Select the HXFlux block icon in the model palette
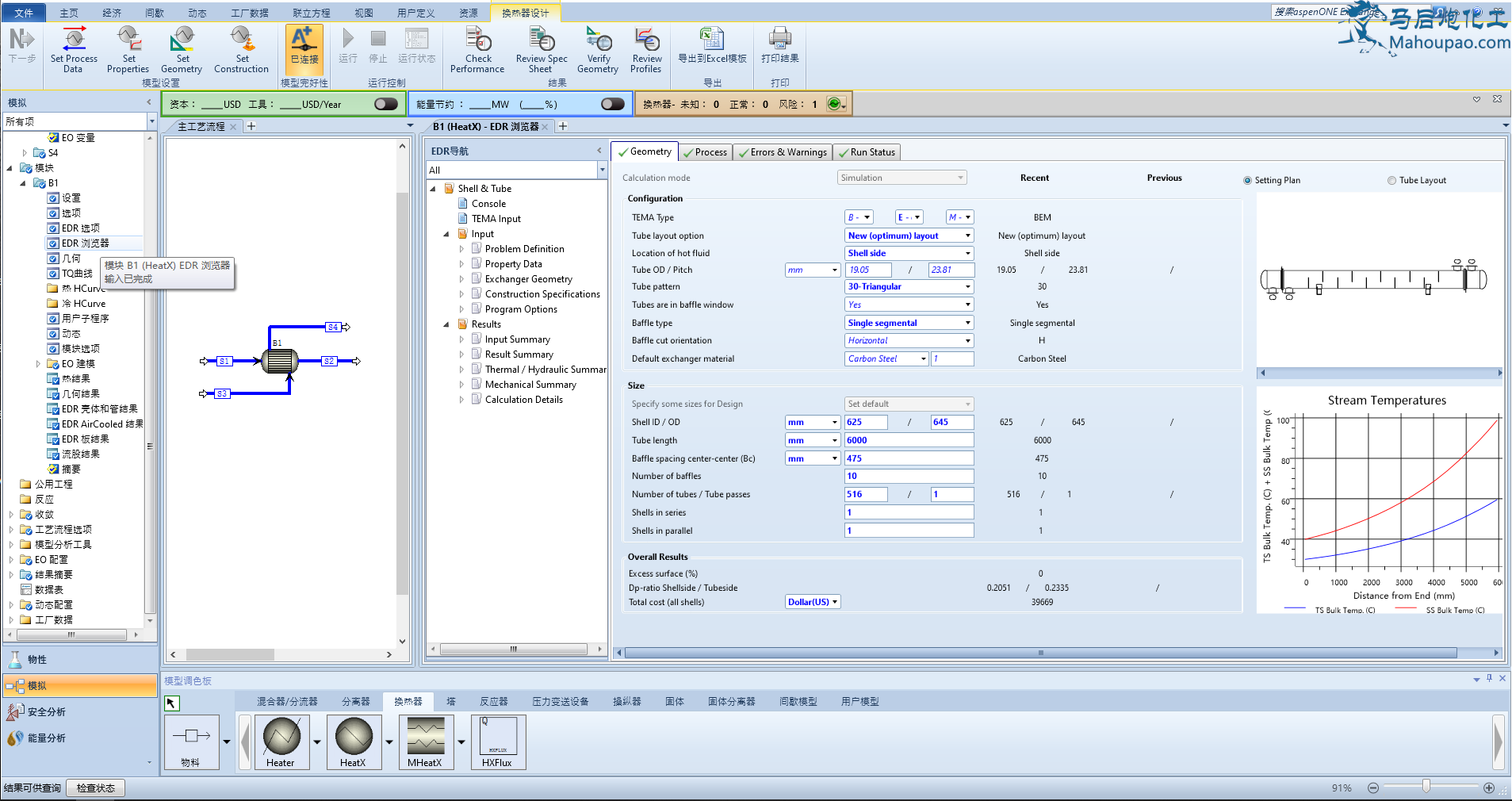 [498, 742]
